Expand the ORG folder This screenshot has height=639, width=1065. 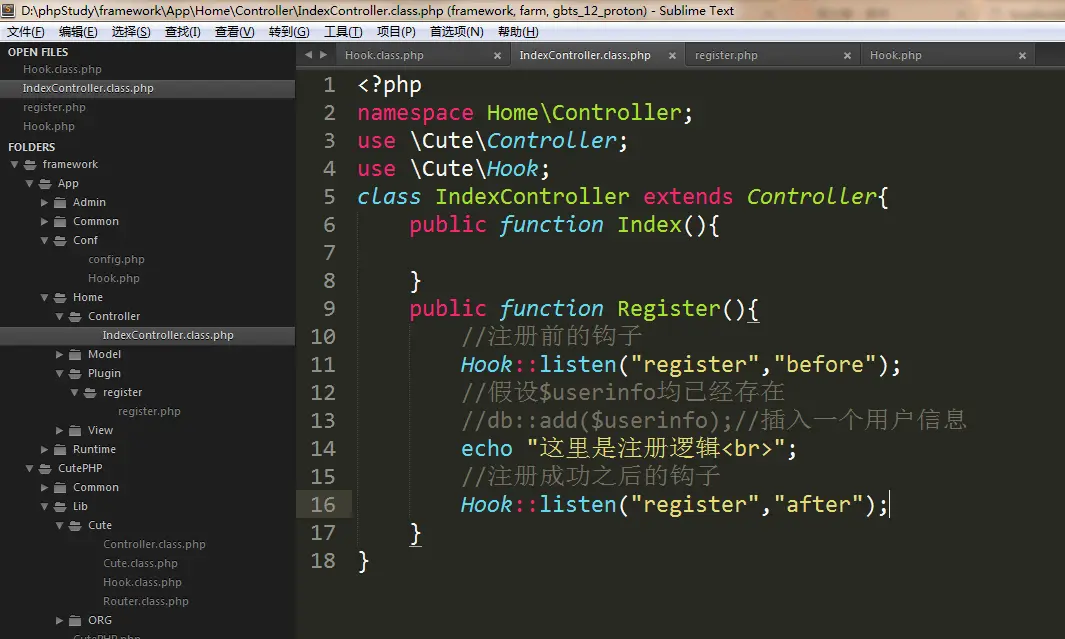tap(59, 621)
